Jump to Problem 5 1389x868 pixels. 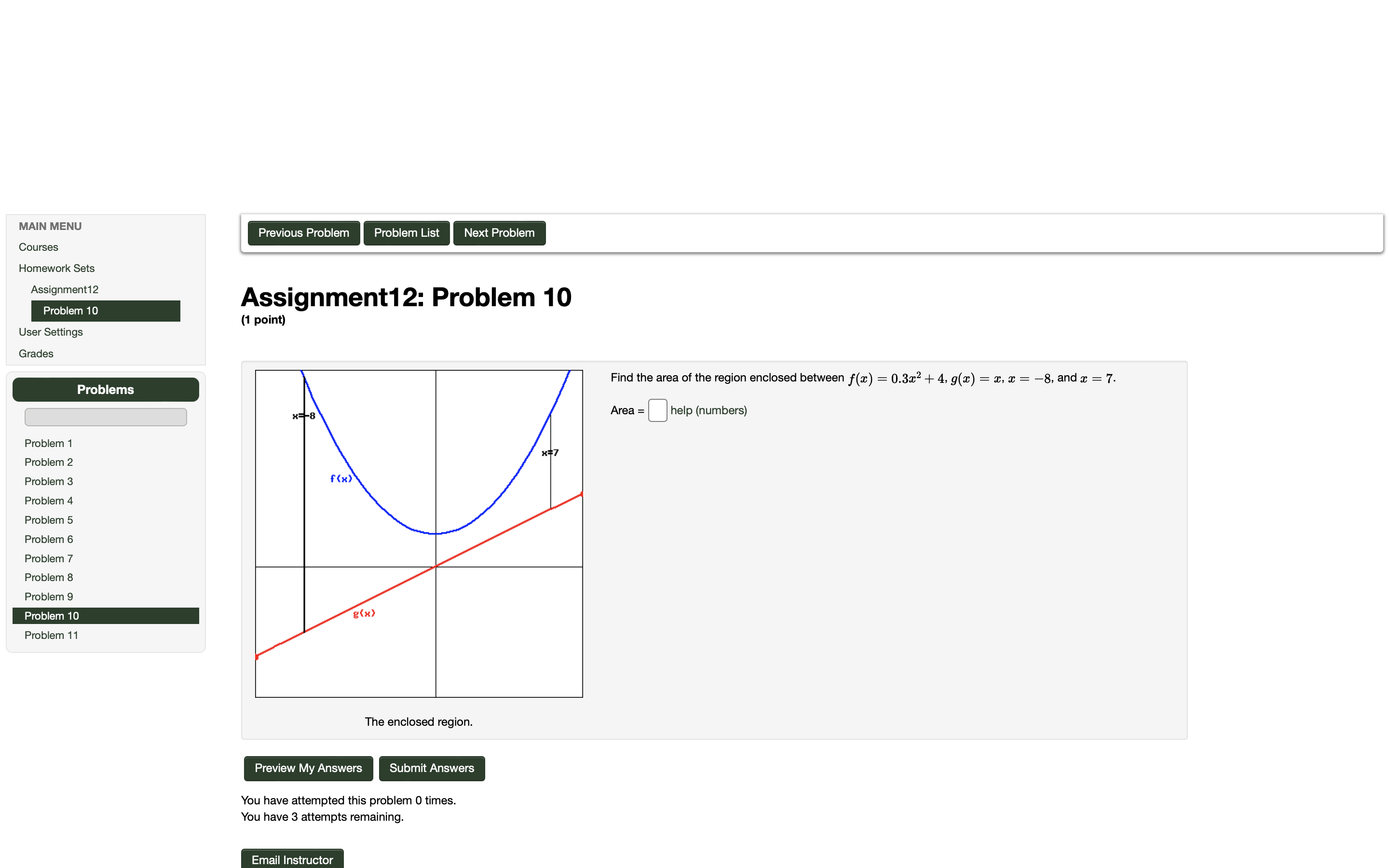click(49, 520)
